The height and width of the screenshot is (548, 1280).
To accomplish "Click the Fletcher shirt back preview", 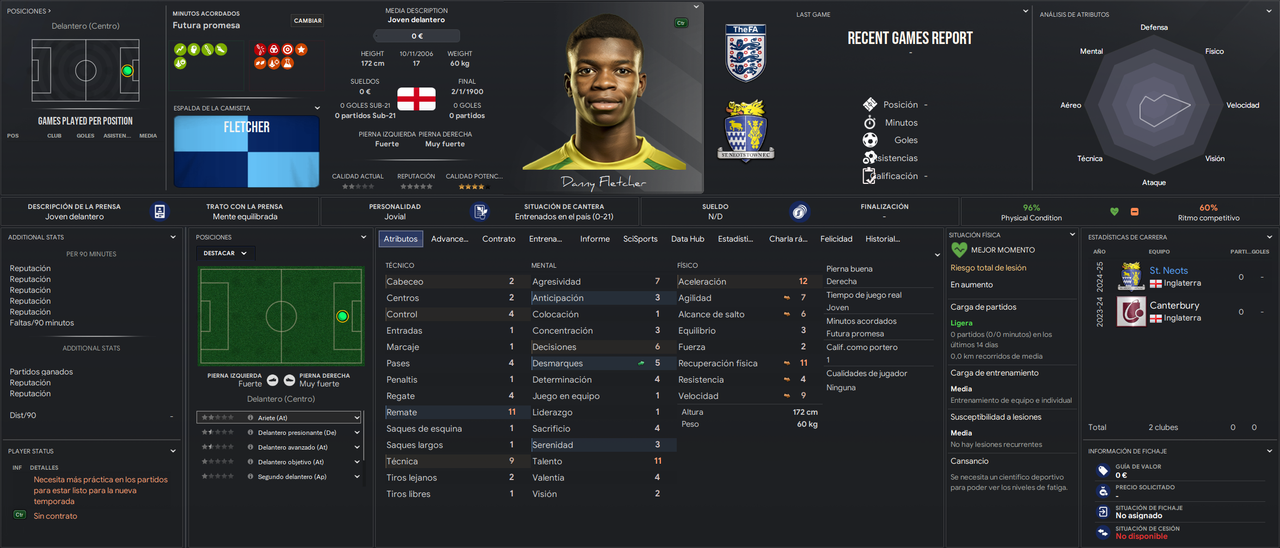I will coord(247,150).
